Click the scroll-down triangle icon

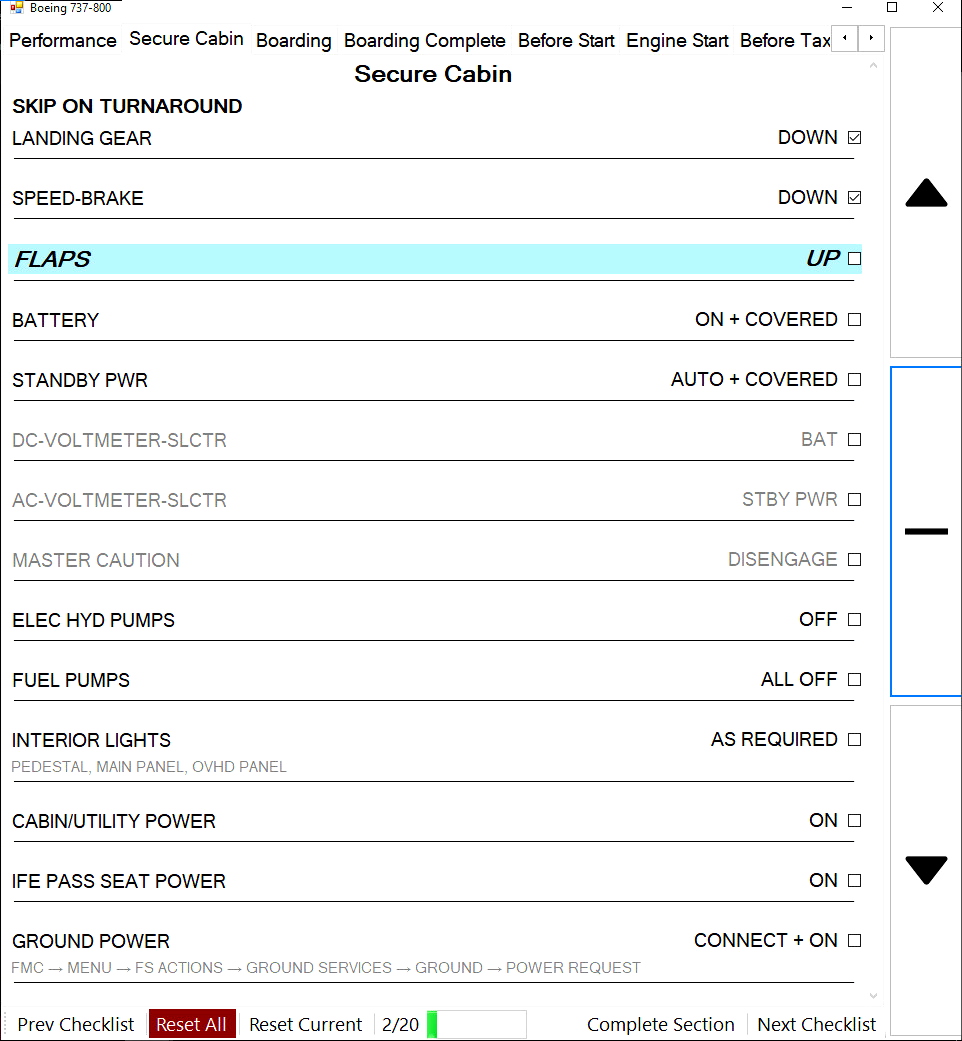(x=925, y=870)
